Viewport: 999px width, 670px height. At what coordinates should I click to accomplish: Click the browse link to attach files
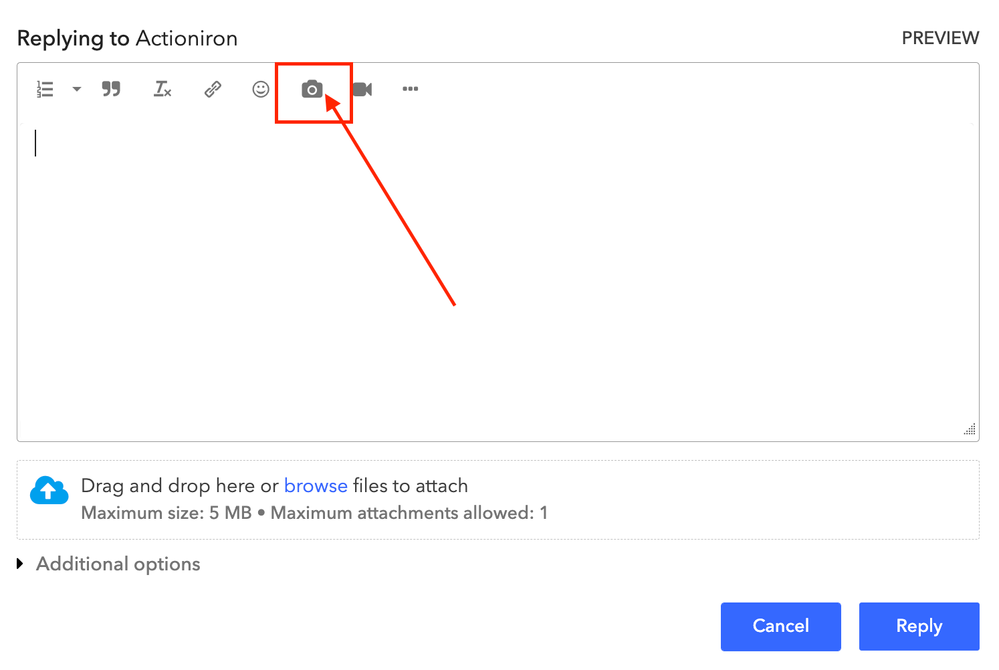(315, 486)
